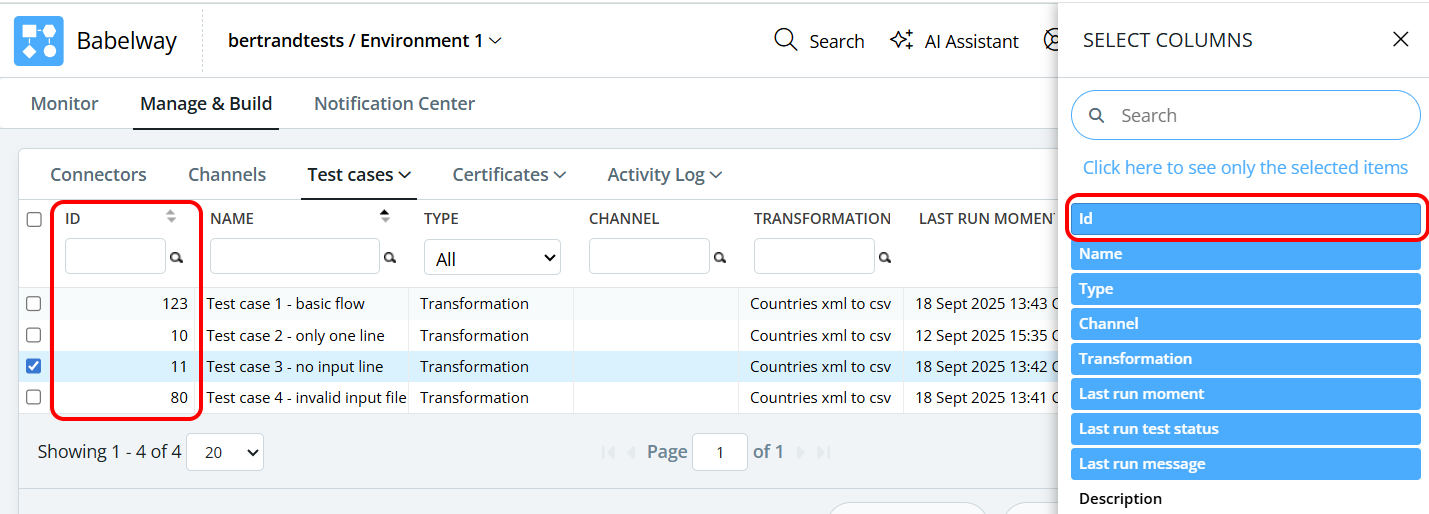This screenshot has width=1429, height=514.
Task: Click '18 Sept 2025 13:43' last run cell
Action: point(981,303)
